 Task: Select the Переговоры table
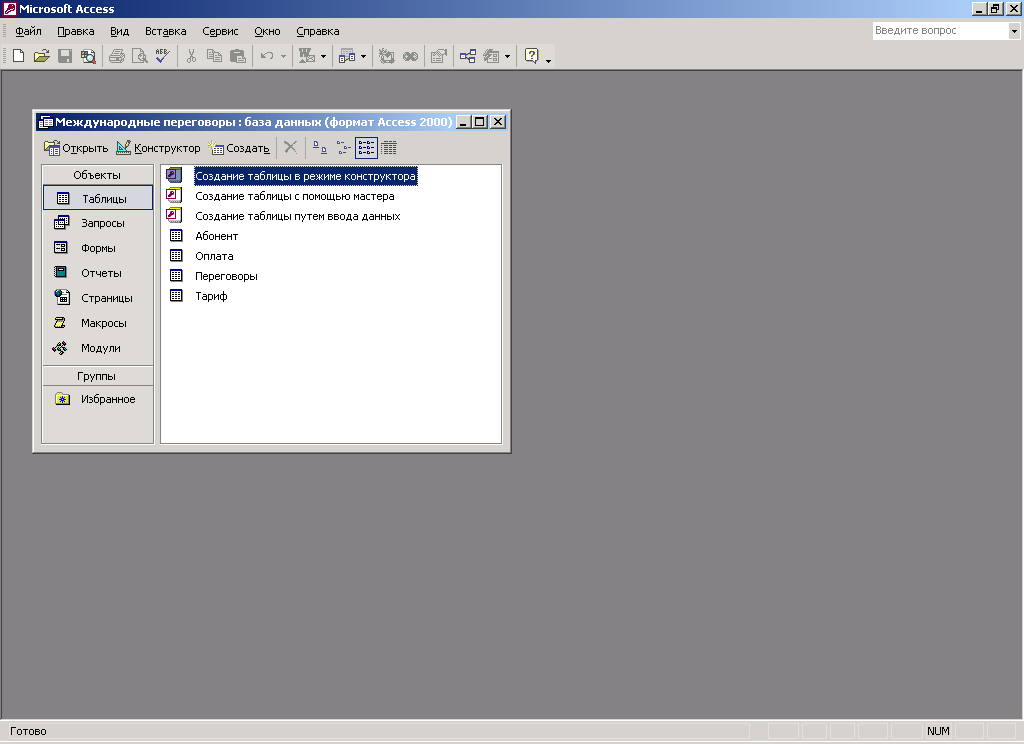pos(226,276)
